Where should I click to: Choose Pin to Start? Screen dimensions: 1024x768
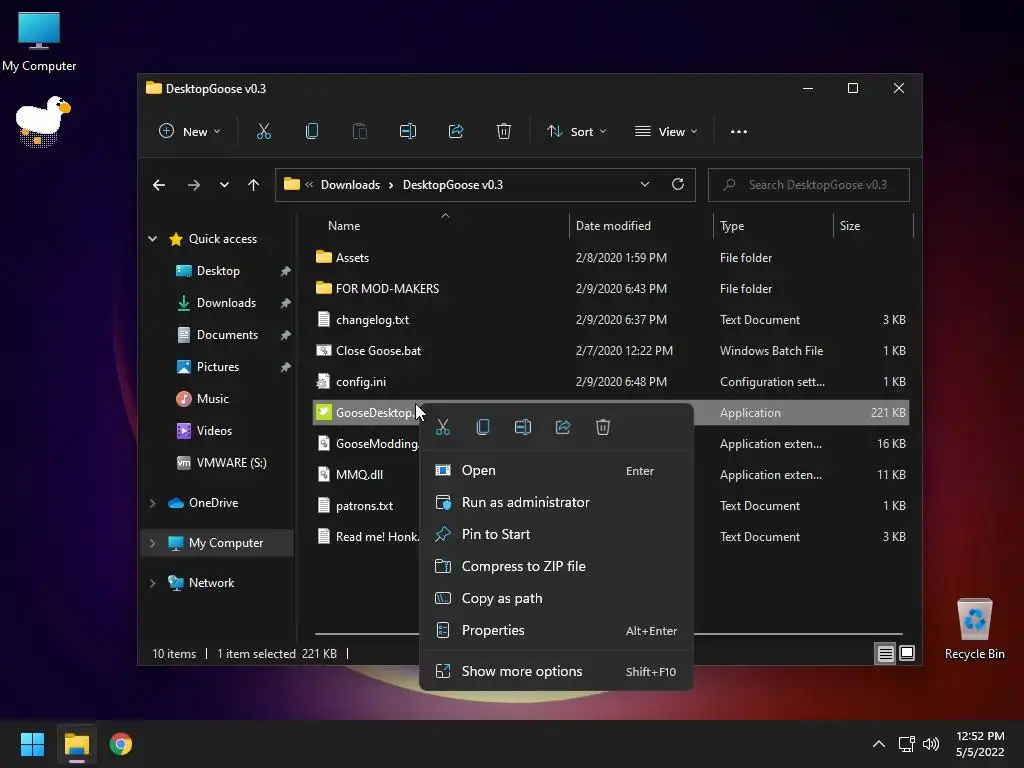tap(556, 534)
